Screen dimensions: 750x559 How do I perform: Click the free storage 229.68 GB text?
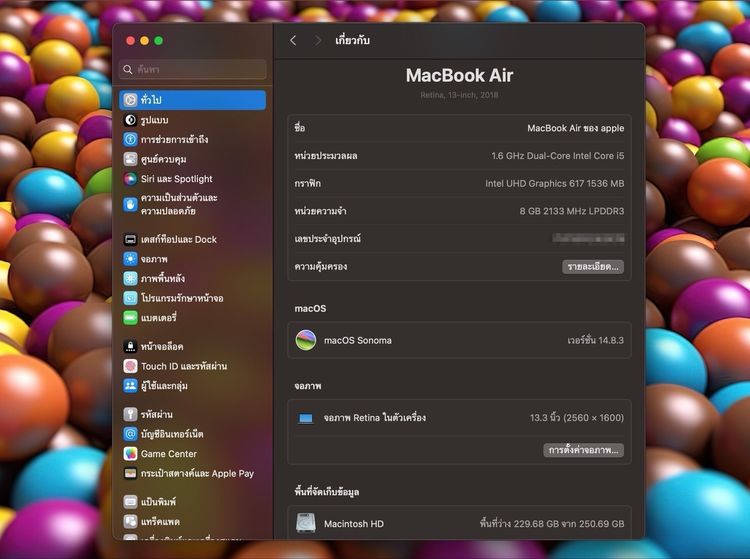(x=552, y=524)
